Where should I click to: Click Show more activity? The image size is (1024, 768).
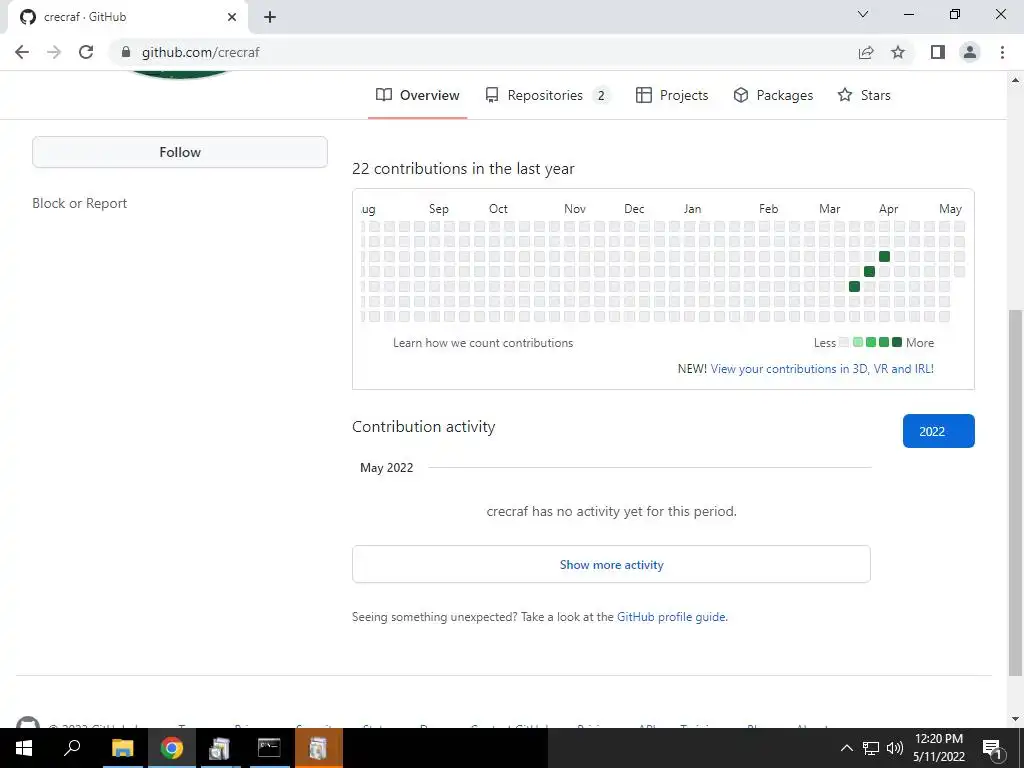pyautogui.click(x=611, y=564)
